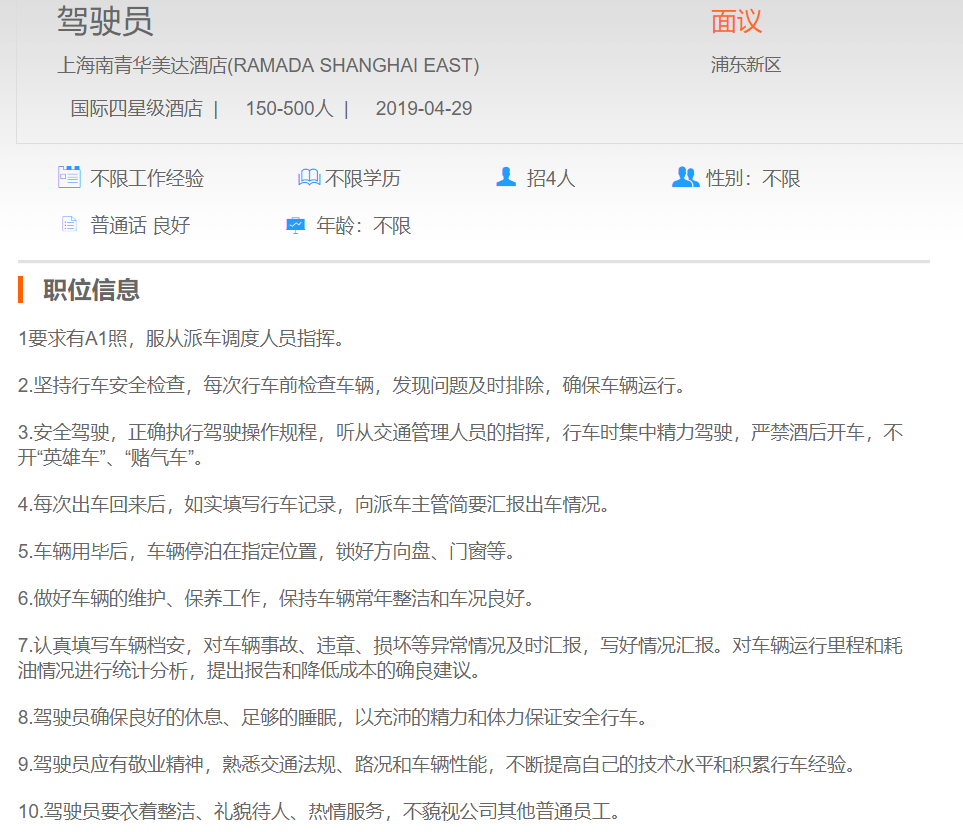963x832 pixels.
Task: Click the work experience calendar icon
Action: point(69,178)
